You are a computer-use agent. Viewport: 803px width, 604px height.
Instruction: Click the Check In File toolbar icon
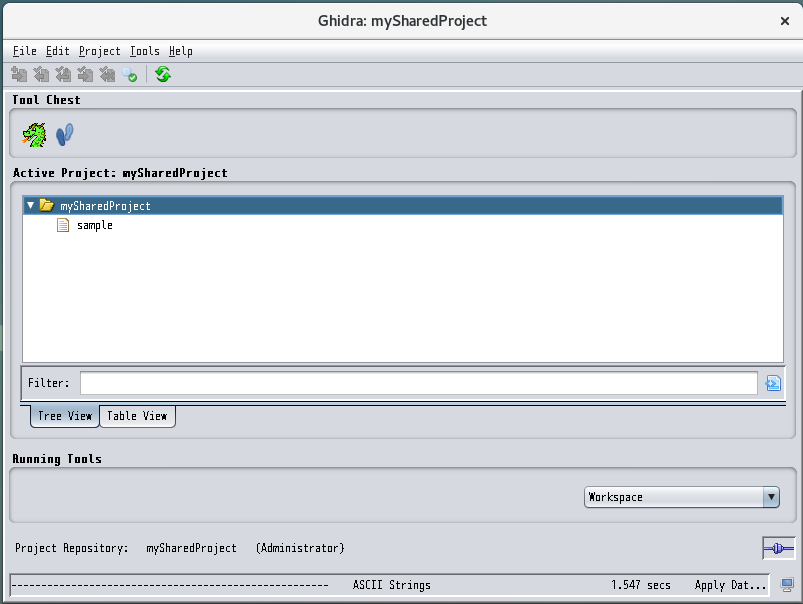(85, 75)
